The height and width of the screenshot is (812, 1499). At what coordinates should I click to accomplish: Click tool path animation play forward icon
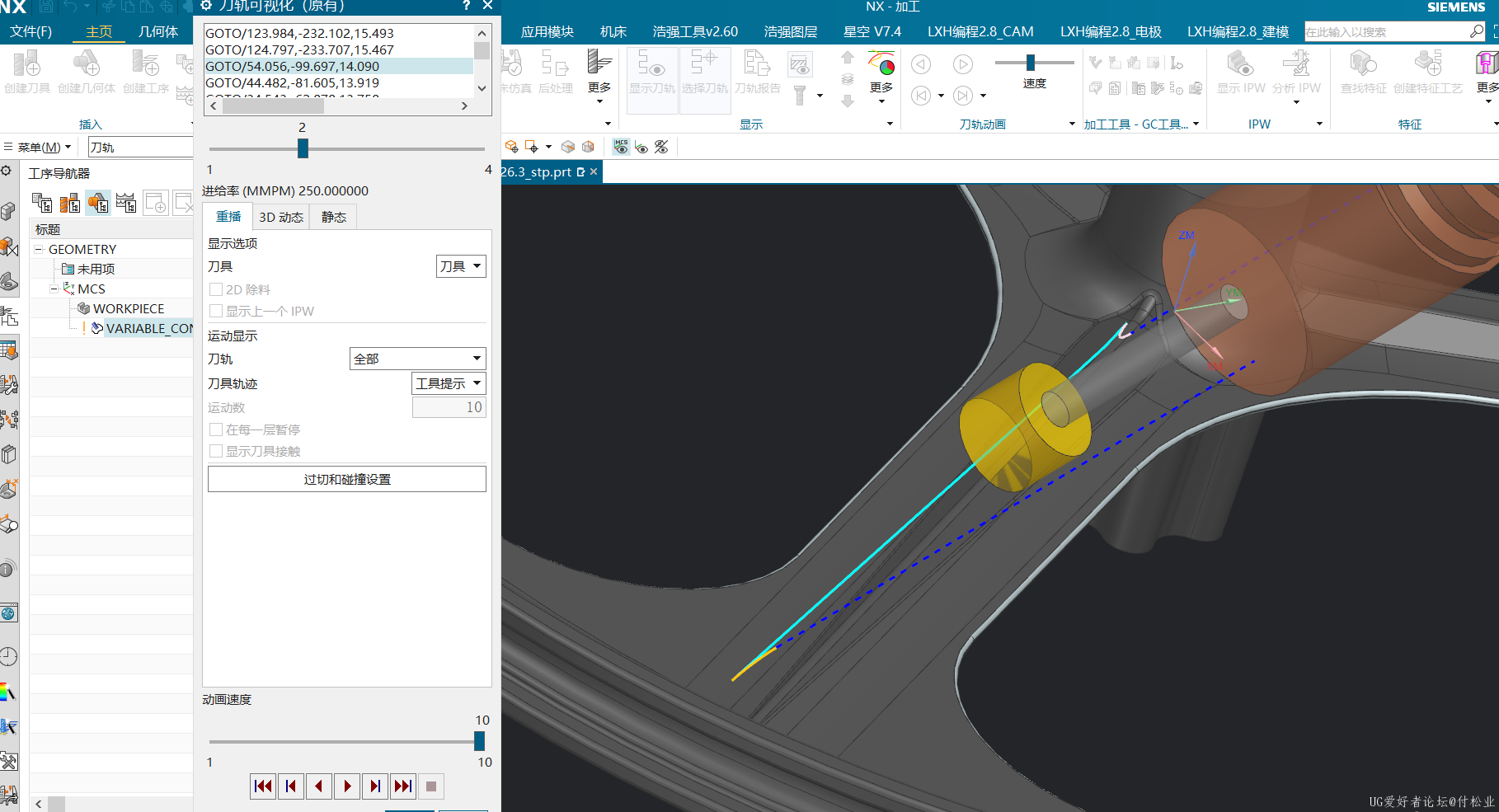click(962, 64)
